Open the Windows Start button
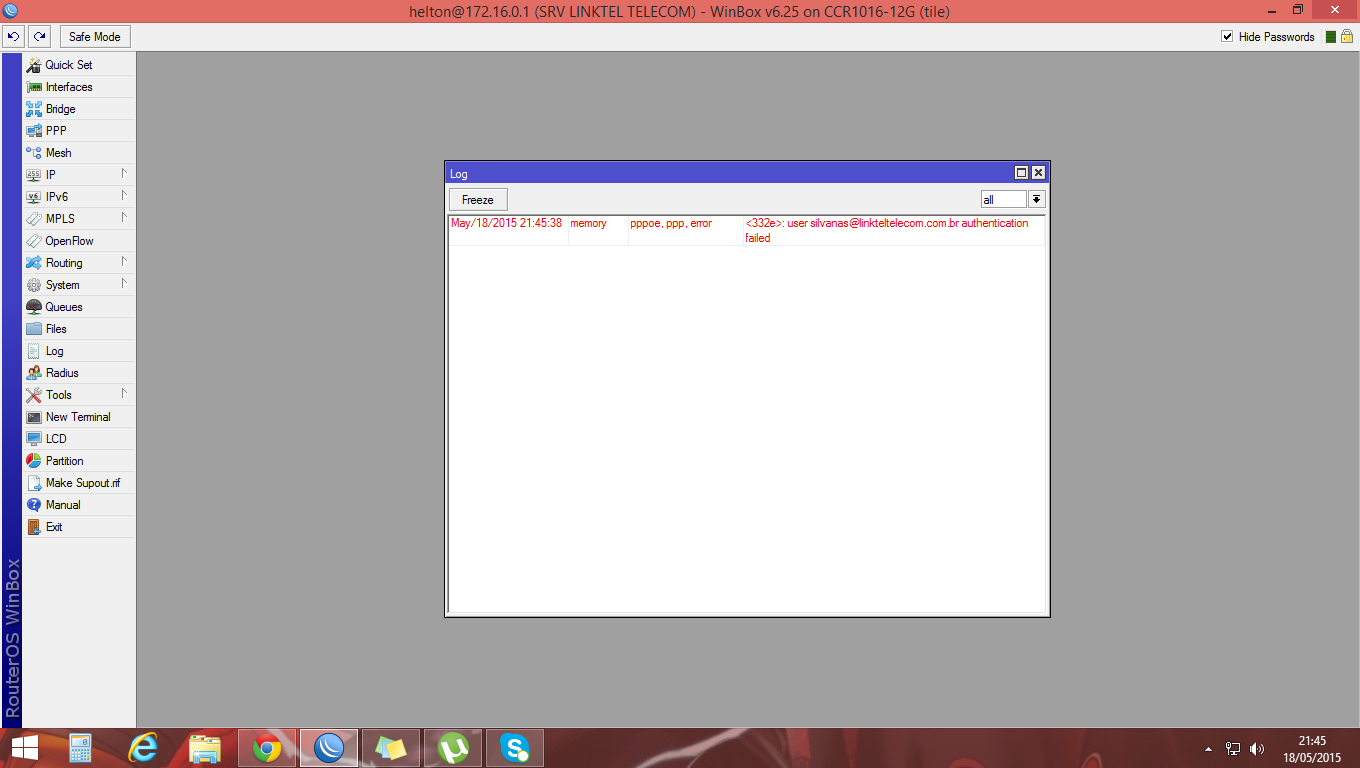1360x768 pixels. pyautogui.click(x=24, y=748)
